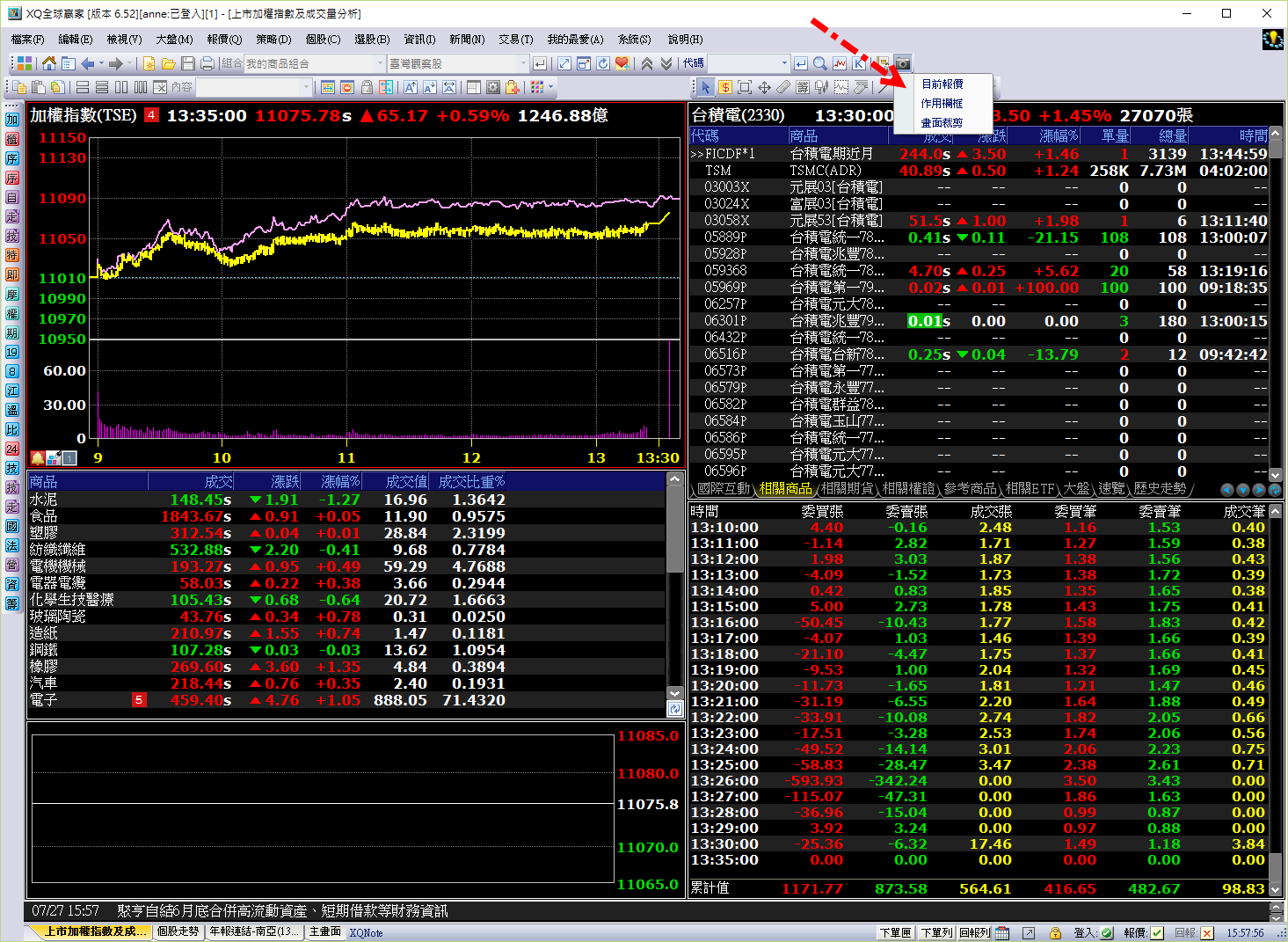1288x942 pixels.
Task: Select the arrow pointer tool
Action: (x=705, y=87)
